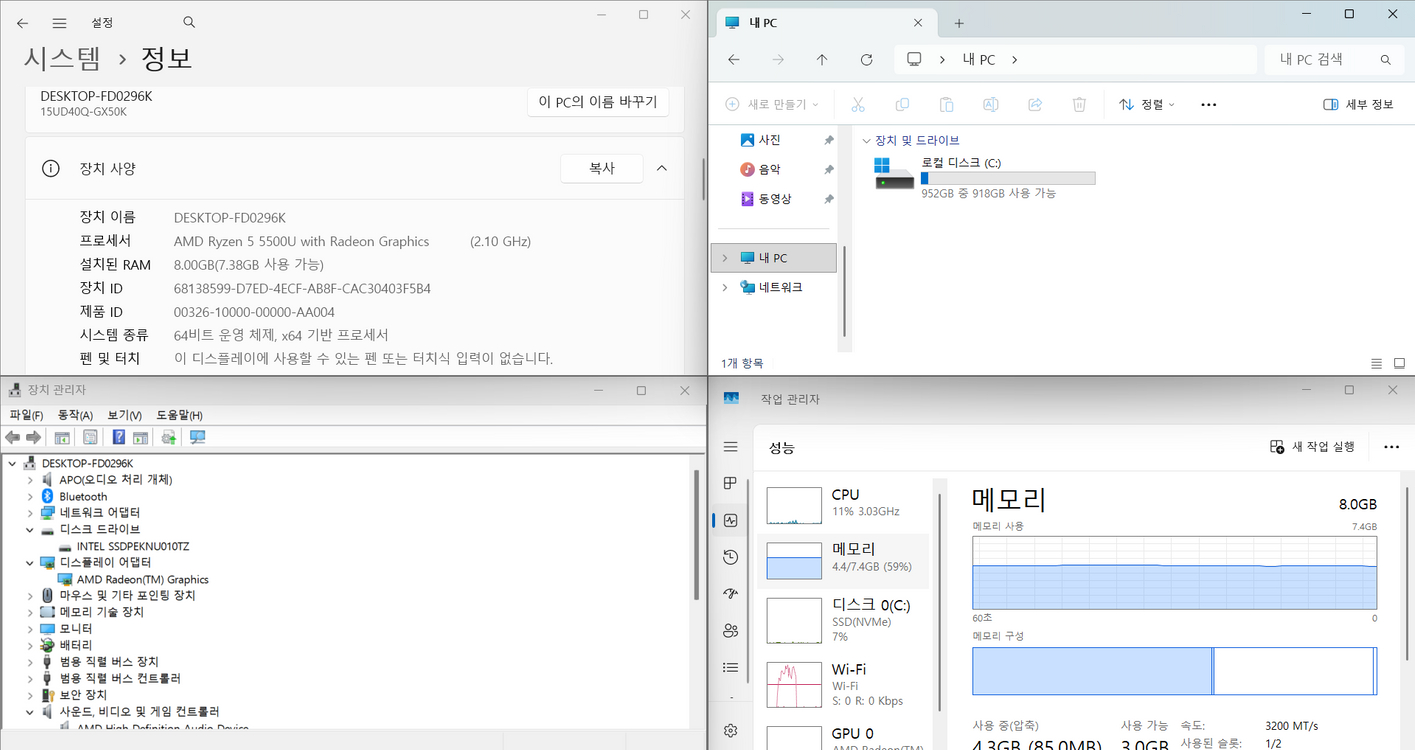Expand the Bluetooth category in Device Manager
Viewport: 1415px width, 750px height.
(x=29, y=495)
